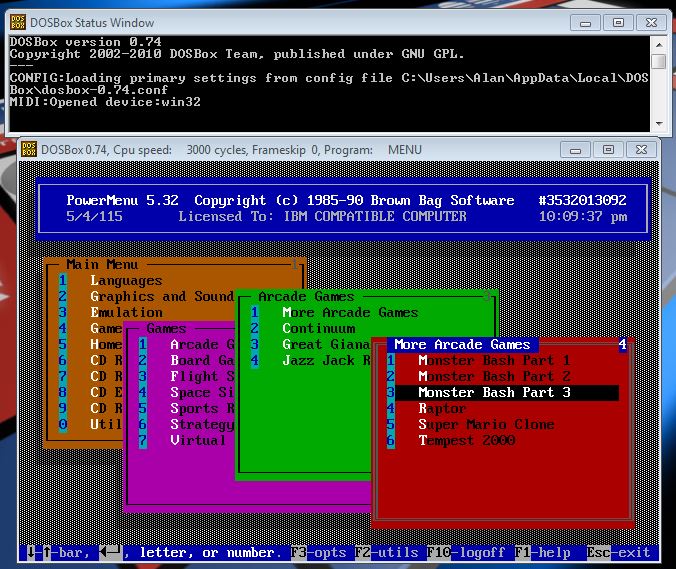The width and height of the screenshot is (676, 569).
Task: Click F2-utils in bottom key bar
Action: point(386,553)
